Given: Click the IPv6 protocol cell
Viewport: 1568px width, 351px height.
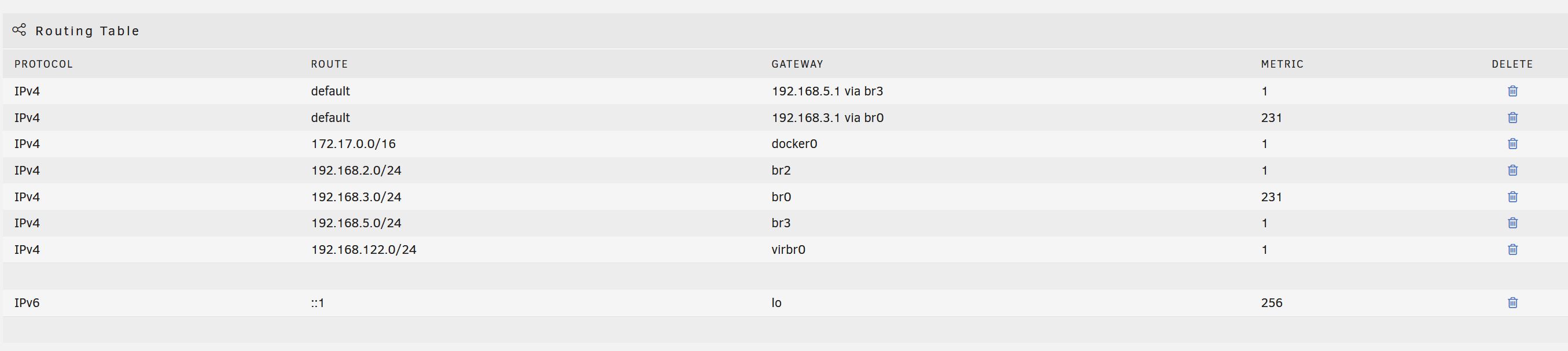Looking at the screenshot, I should click(27, 302).
